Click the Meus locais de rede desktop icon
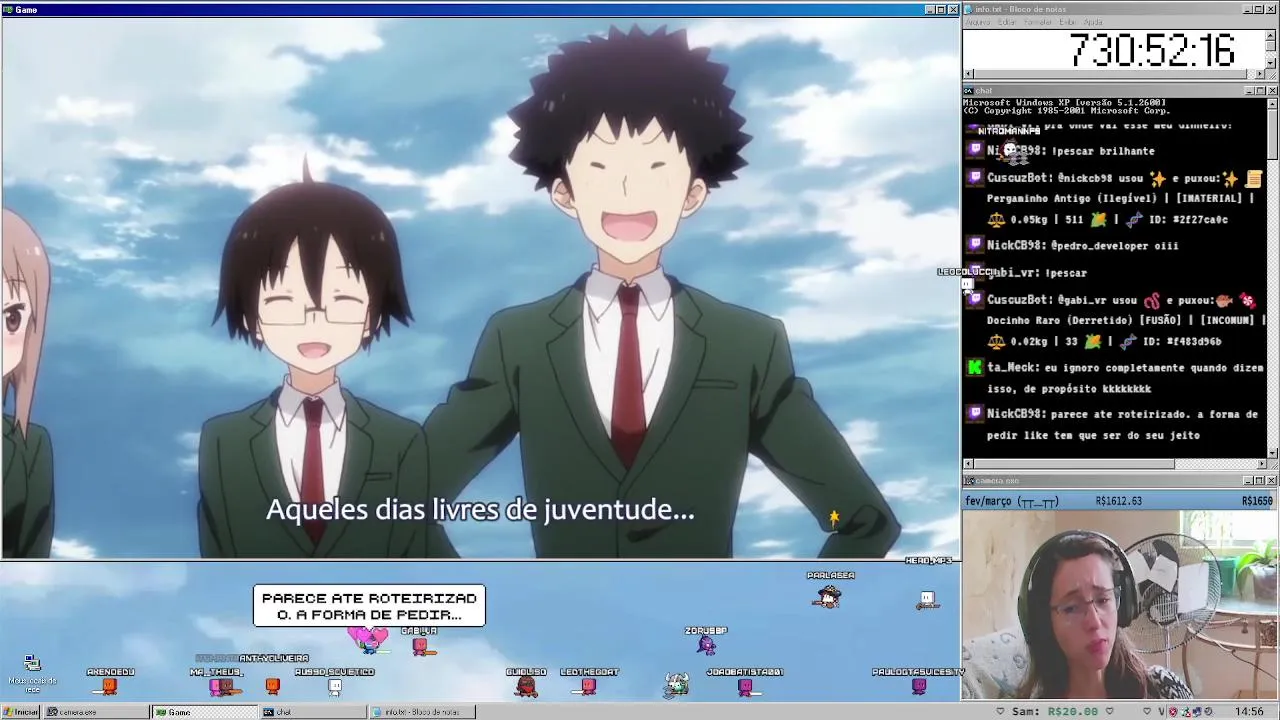 (32, 673)
